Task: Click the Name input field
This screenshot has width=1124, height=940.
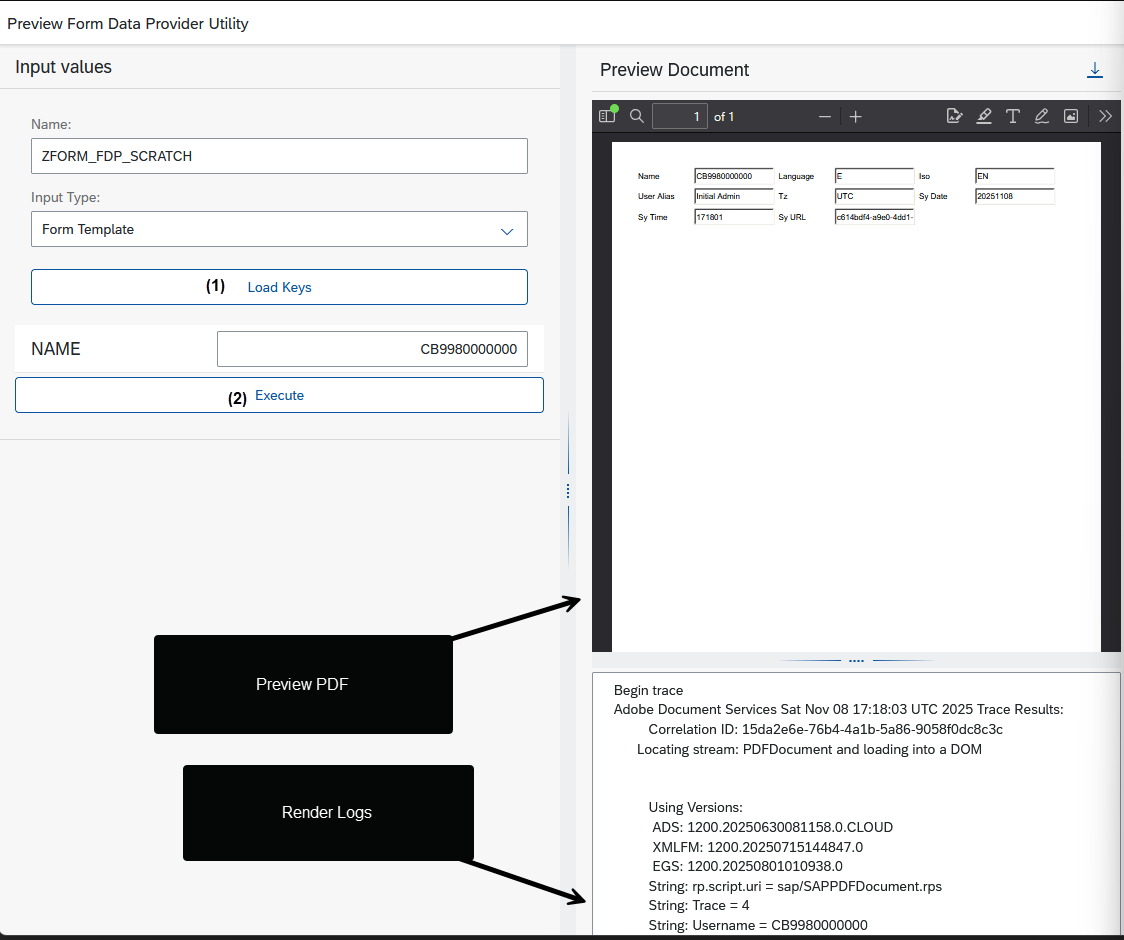Action: click(x=279, y=156)
